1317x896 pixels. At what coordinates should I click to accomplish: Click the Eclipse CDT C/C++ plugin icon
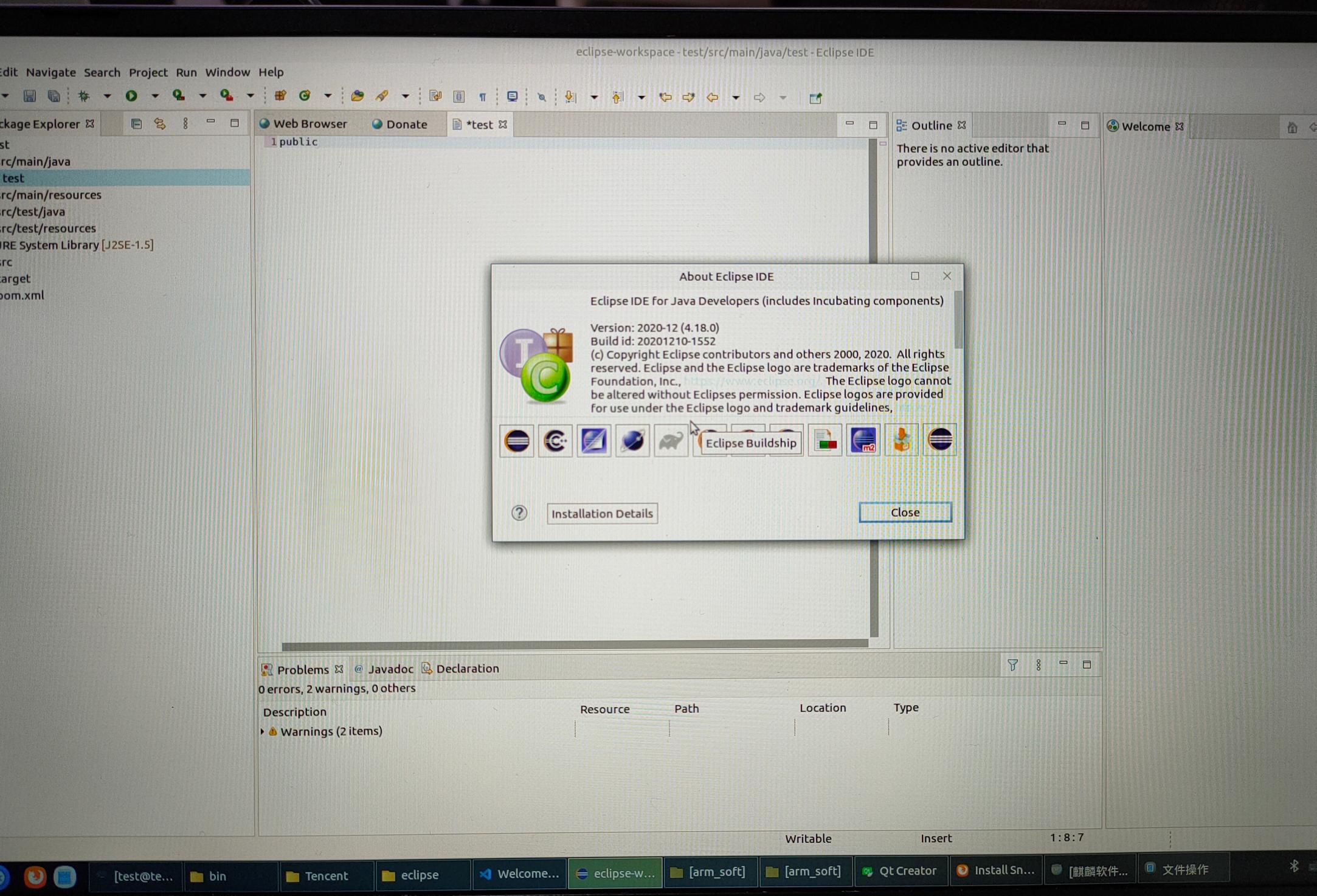click(555, 441)
